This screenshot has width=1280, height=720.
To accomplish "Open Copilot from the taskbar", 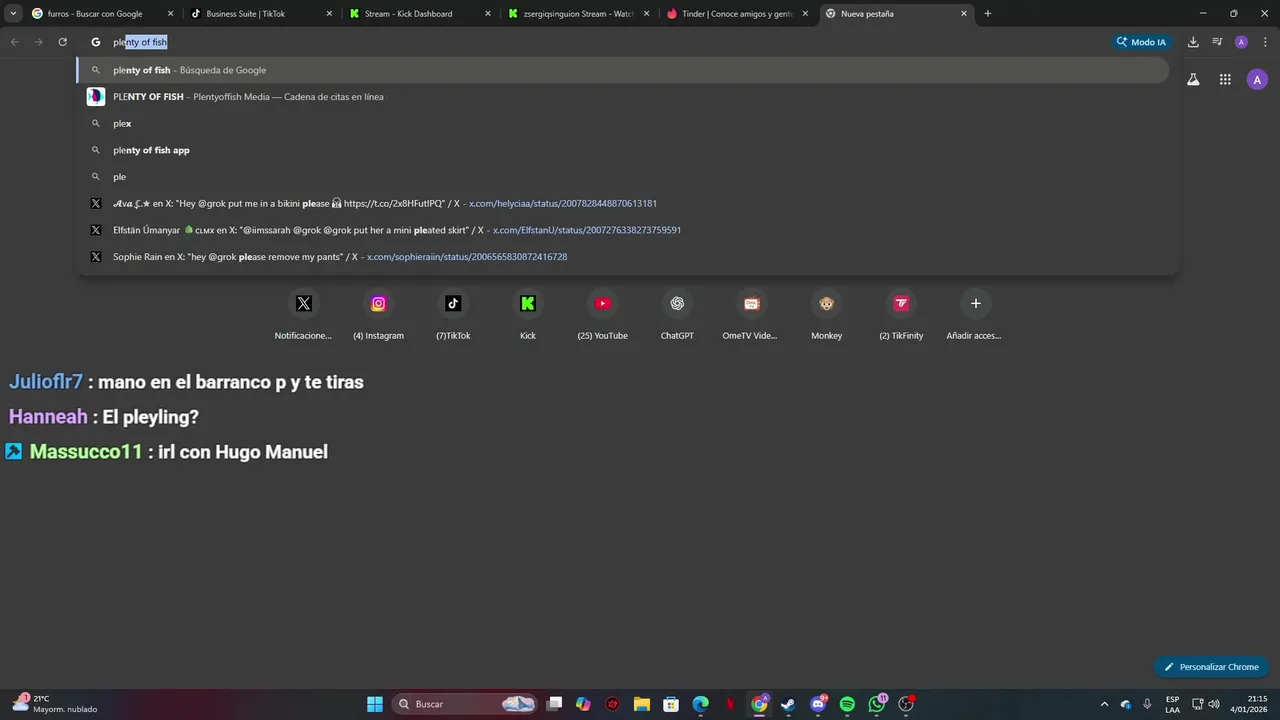I will [x=583, y=704].
